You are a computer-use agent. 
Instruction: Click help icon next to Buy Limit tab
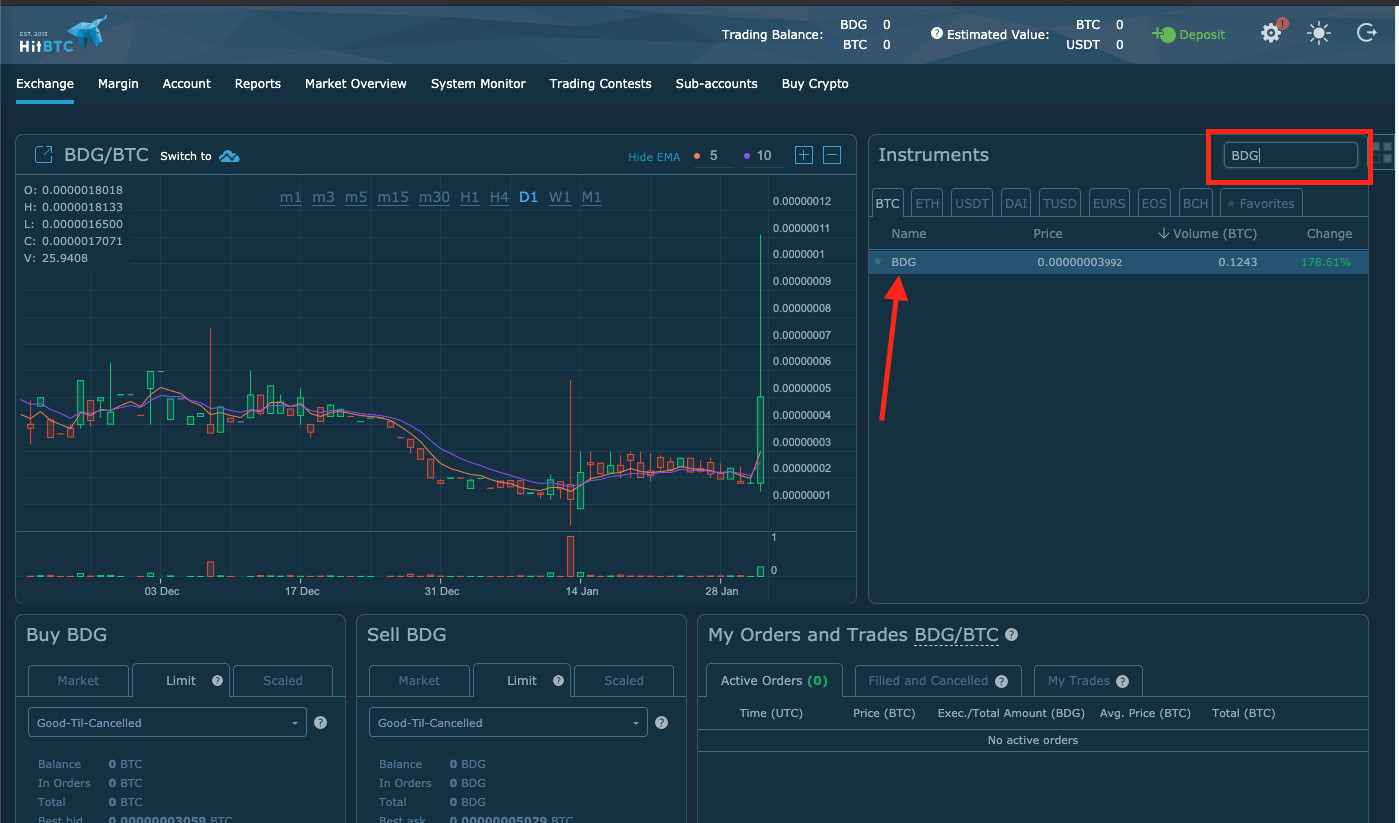click(217, 680)
